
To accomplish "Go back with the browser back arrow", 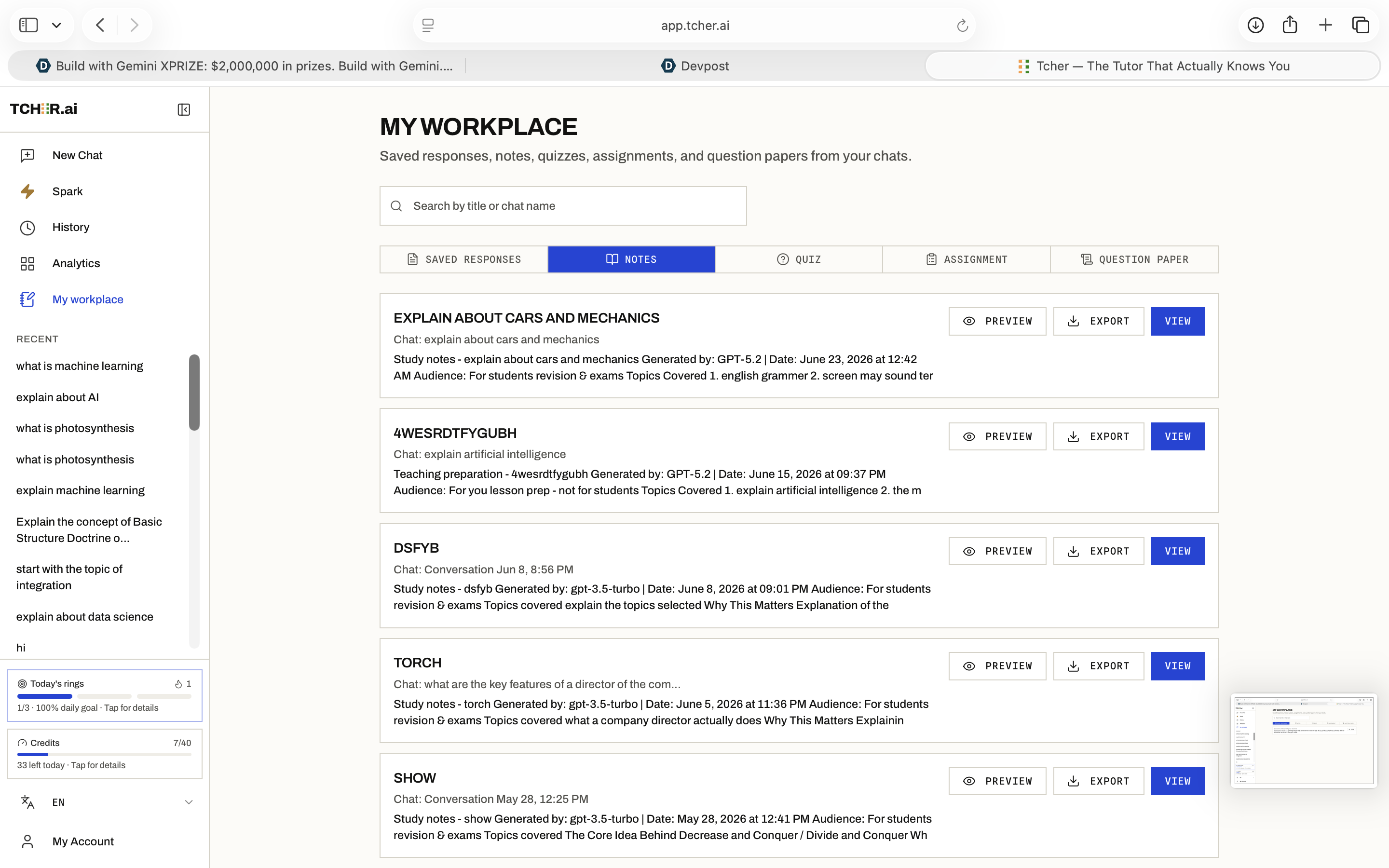I will pyautogui.click(x=100, y=25).
